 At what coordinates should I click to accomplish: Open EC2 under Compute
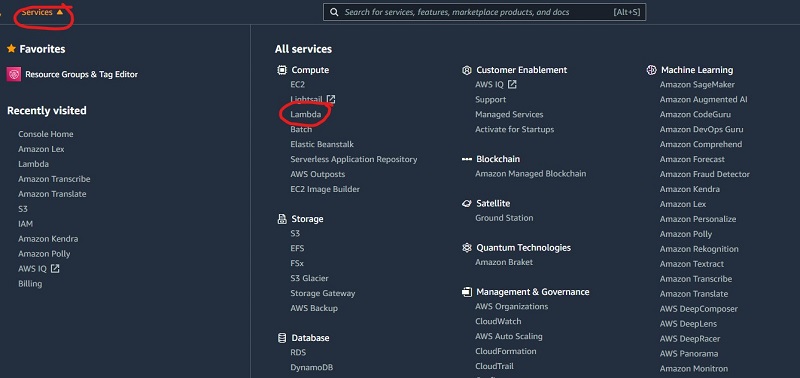(297, 85)
